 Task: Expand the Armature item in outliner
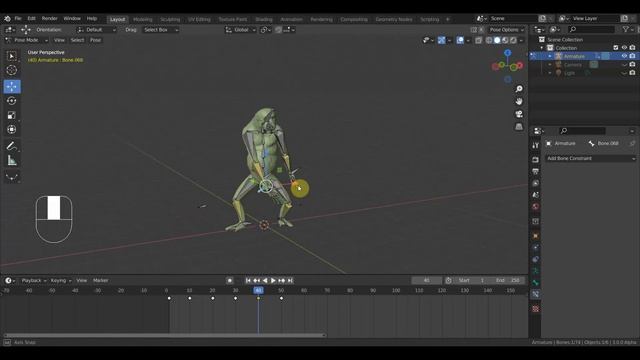[550, 56]
